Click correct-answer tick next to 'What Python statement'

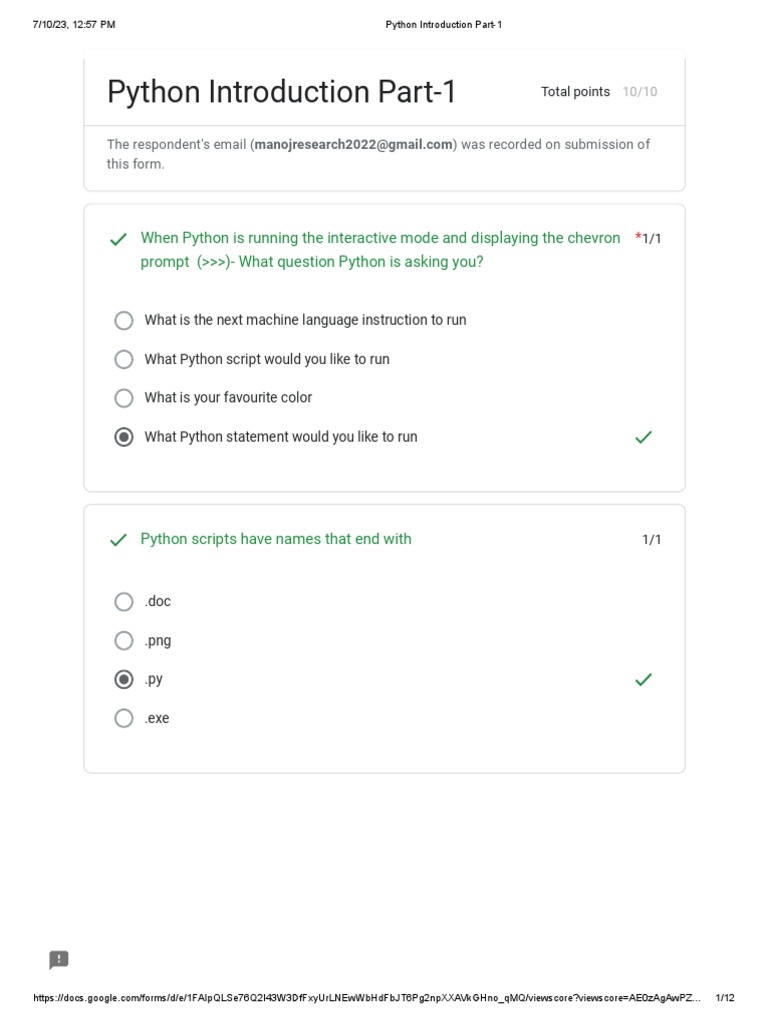pos(644,437)
